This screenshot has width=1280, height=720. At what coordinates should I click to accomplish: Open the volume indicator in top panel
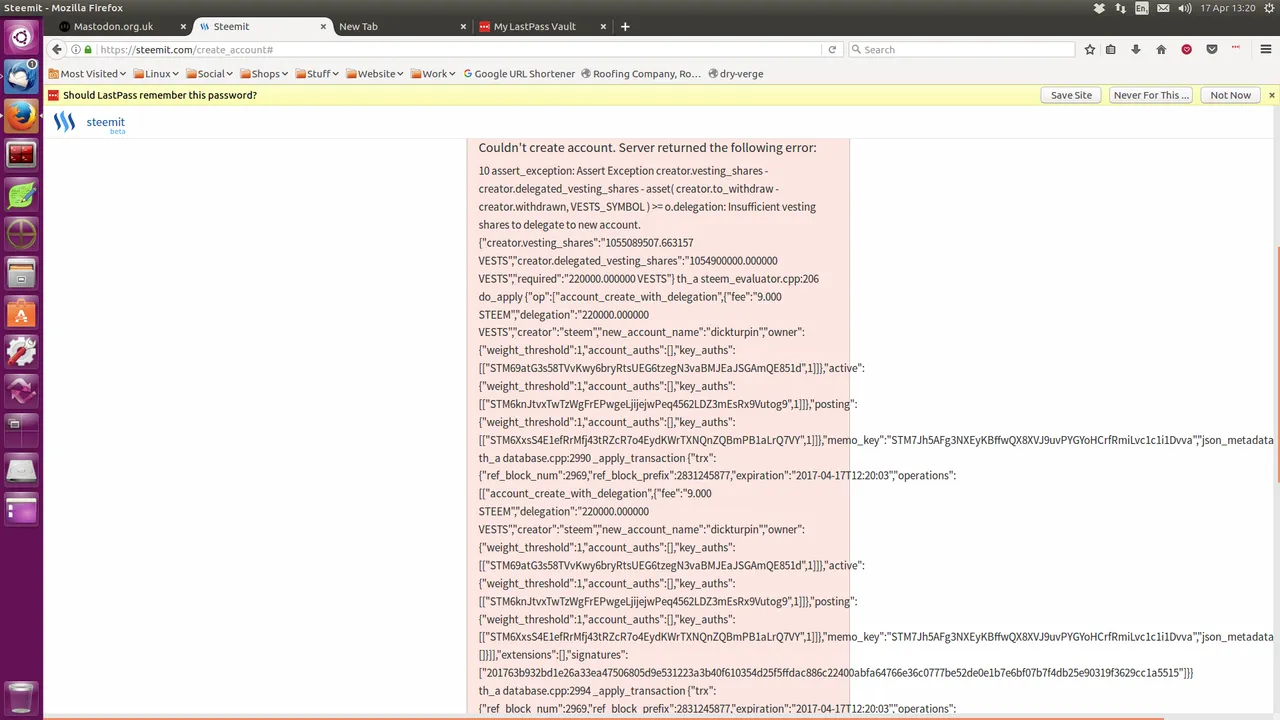coord(1185,8)
